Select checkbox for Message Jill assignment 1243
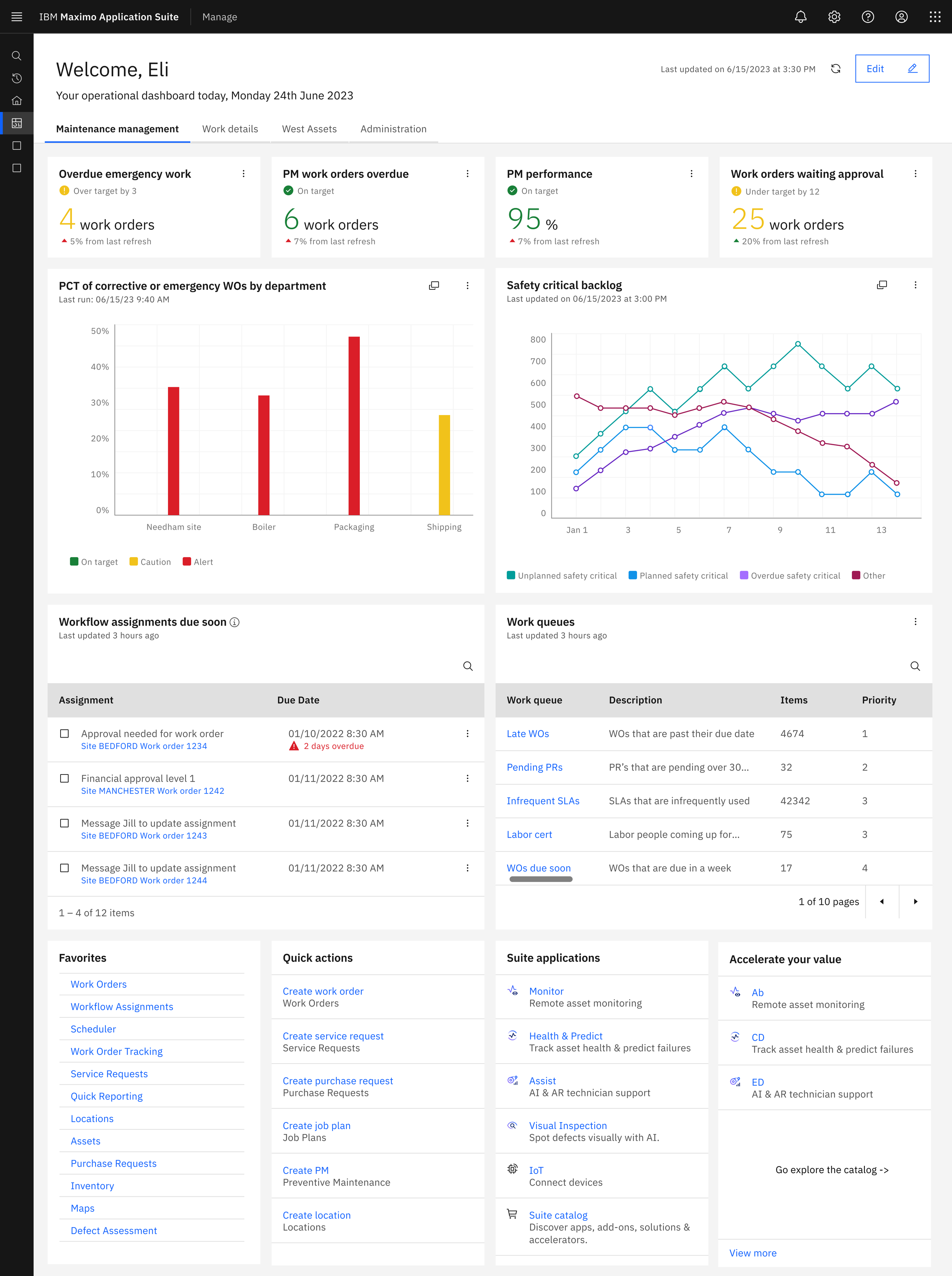This screenshot has height=1276, width=952. 64,823
